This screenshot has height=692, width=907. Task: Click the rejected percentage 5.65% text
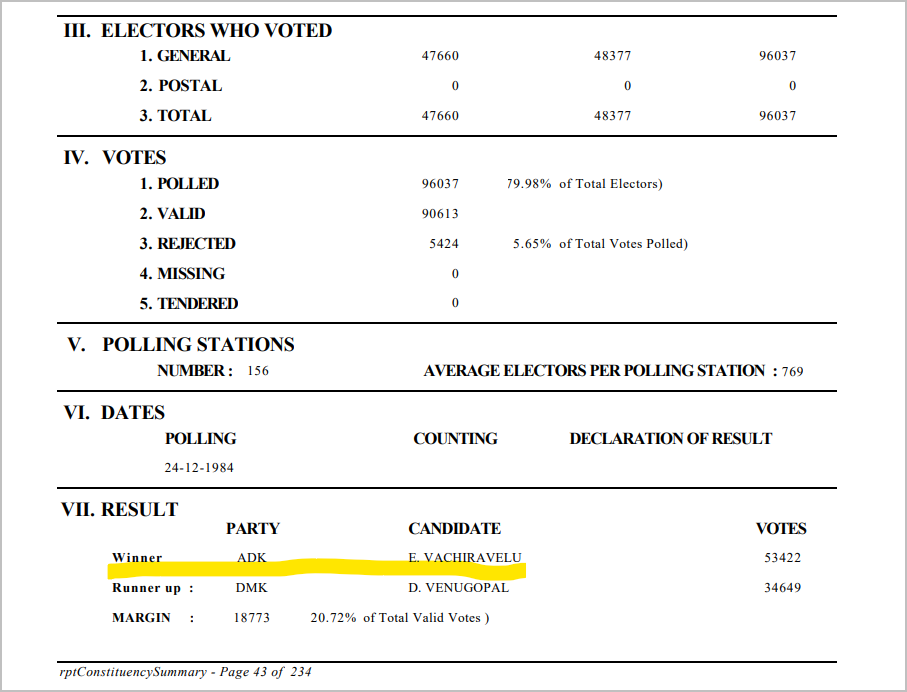pyautogui.click(x=532, y=244)
